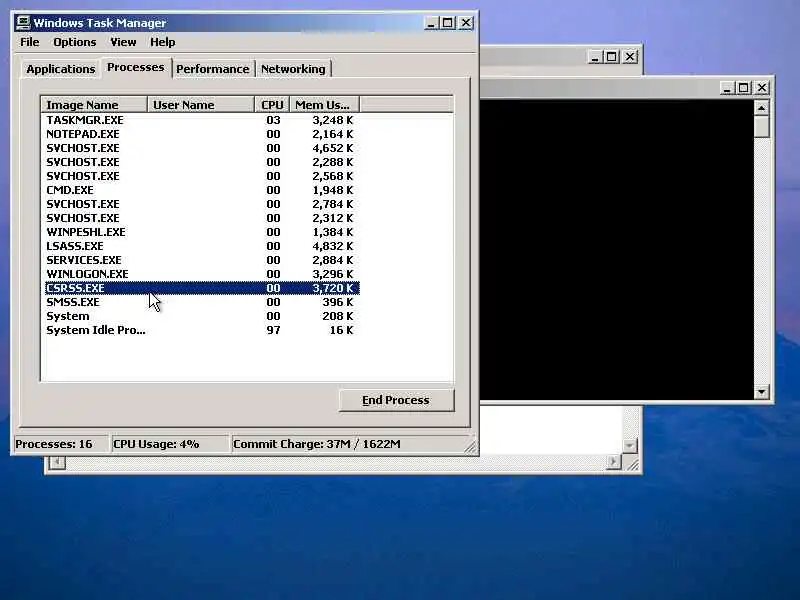This screenshot has width=800, height=600.
Task: Open the View menu
Action: pyautogui.click(x=123, y=42)
